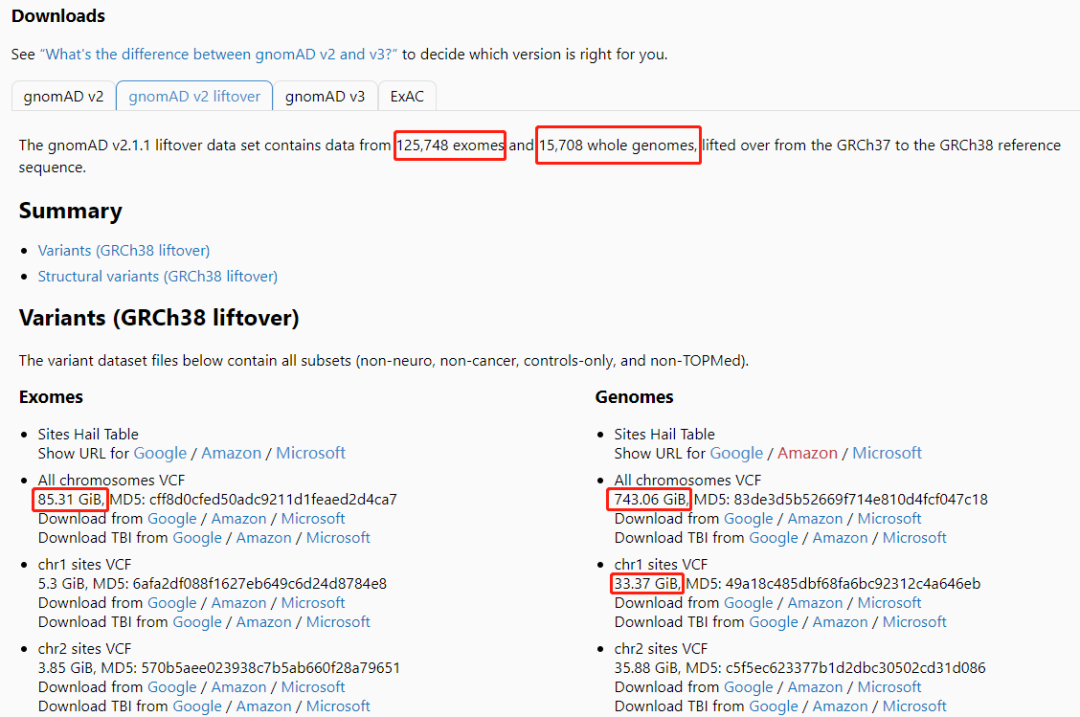Click the Genomes section heading
This screenshot has height=717, width=1080.
coord(634,397)
